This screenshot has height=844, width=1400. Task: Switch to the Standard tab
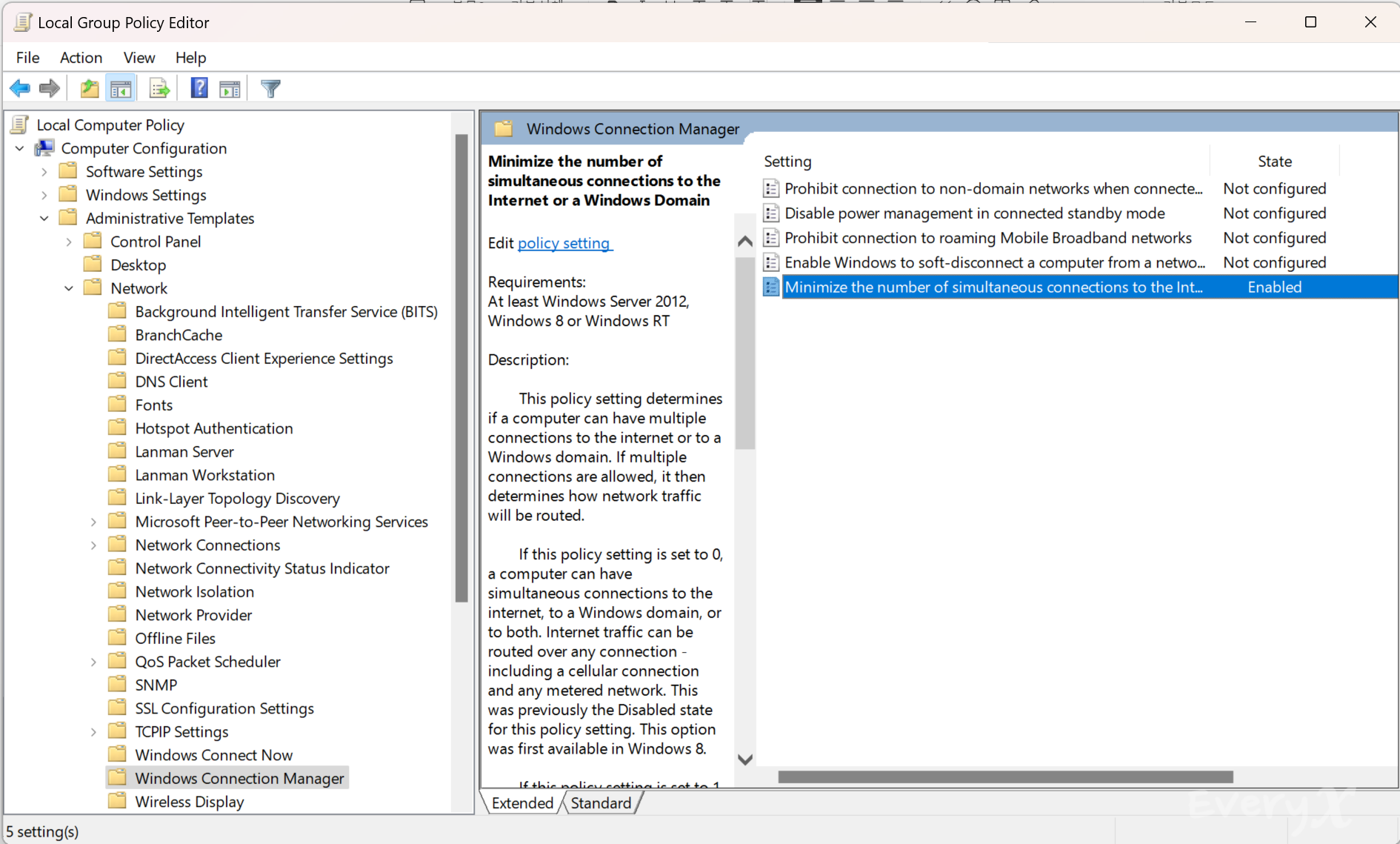(x=601, y=803)
